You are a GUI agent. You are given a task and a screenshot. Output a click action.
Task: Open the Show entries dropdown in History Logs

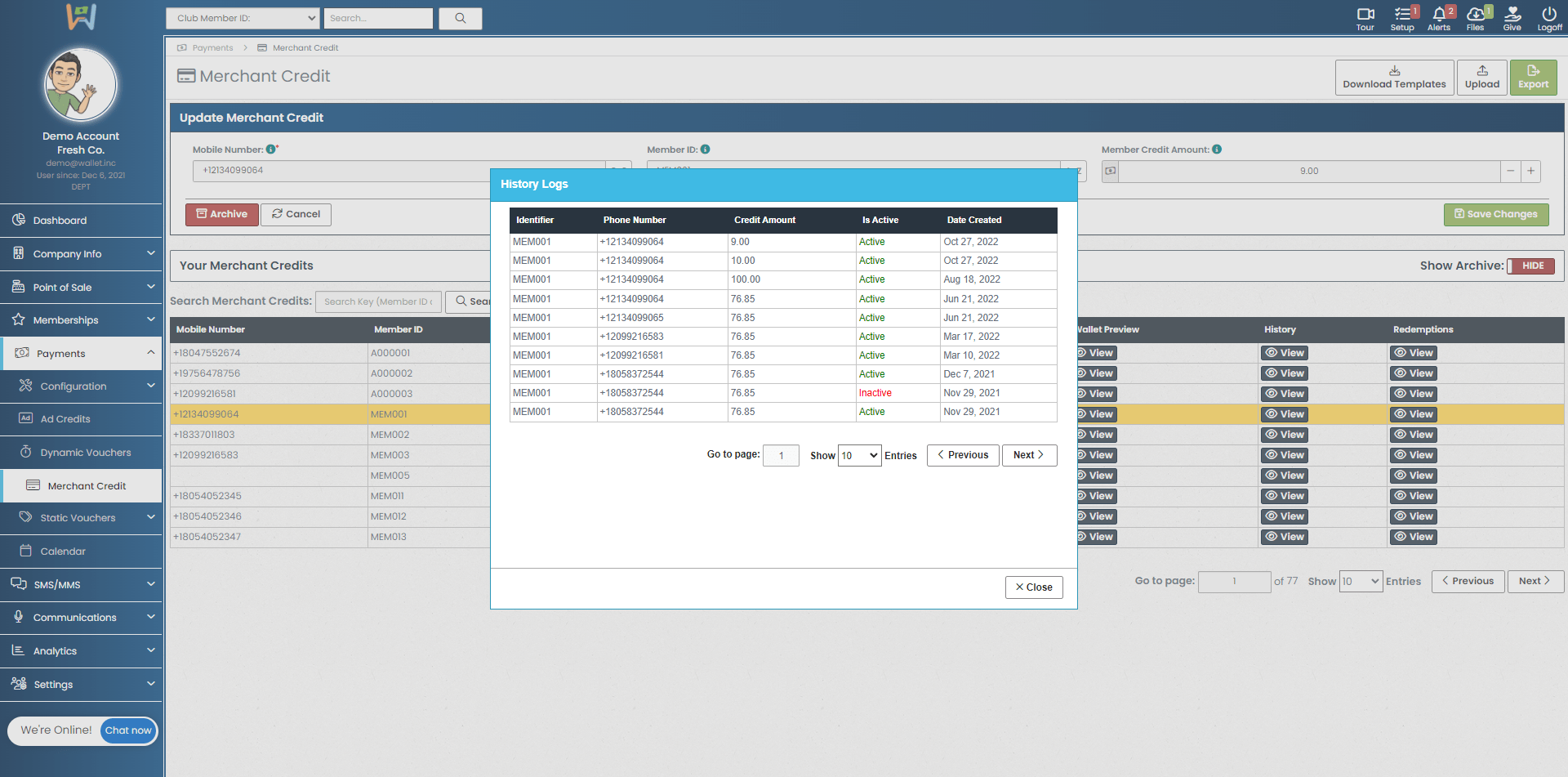(859, 456)
